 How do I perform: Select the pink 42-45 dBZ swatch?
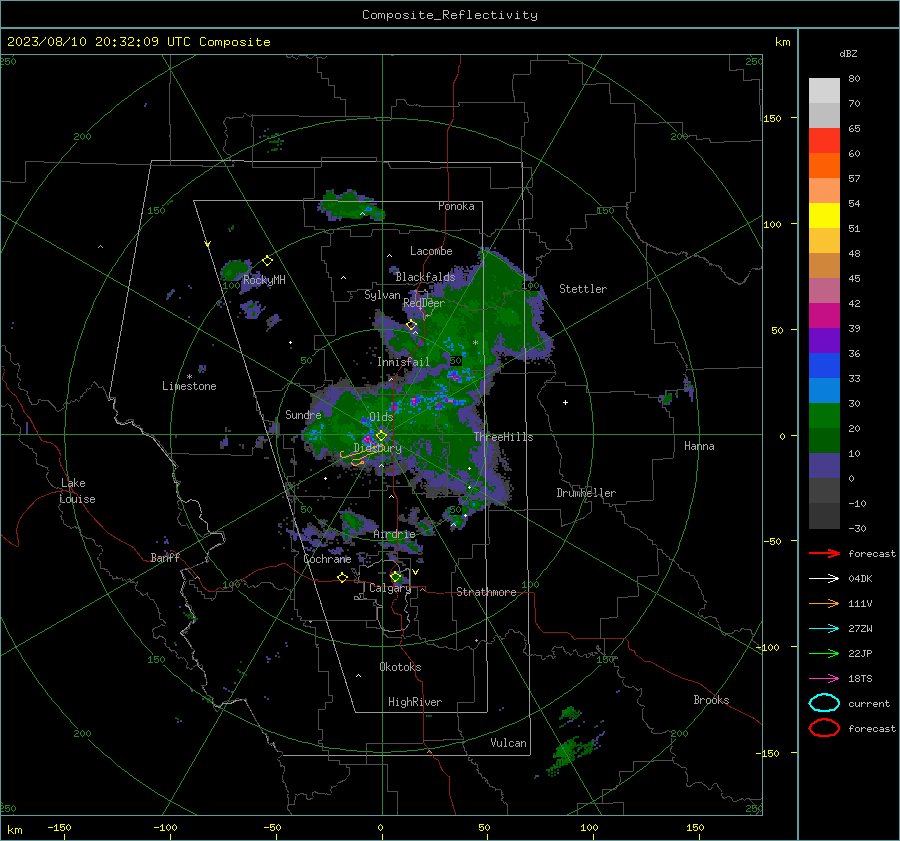[x=824, y=291]
